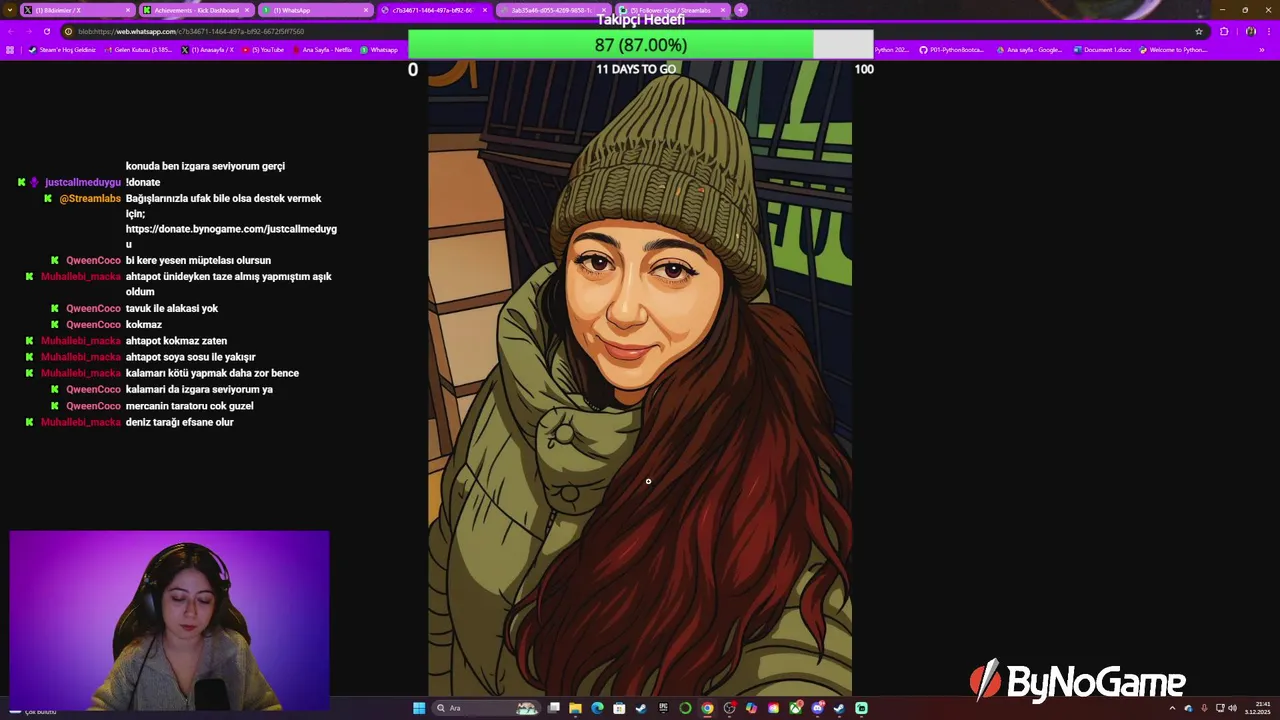Open the Steam'e Hoş Geldiniz bookmark
This screenshot has height=720, width=1280.
pyautogui.click(x=62, y=50)
